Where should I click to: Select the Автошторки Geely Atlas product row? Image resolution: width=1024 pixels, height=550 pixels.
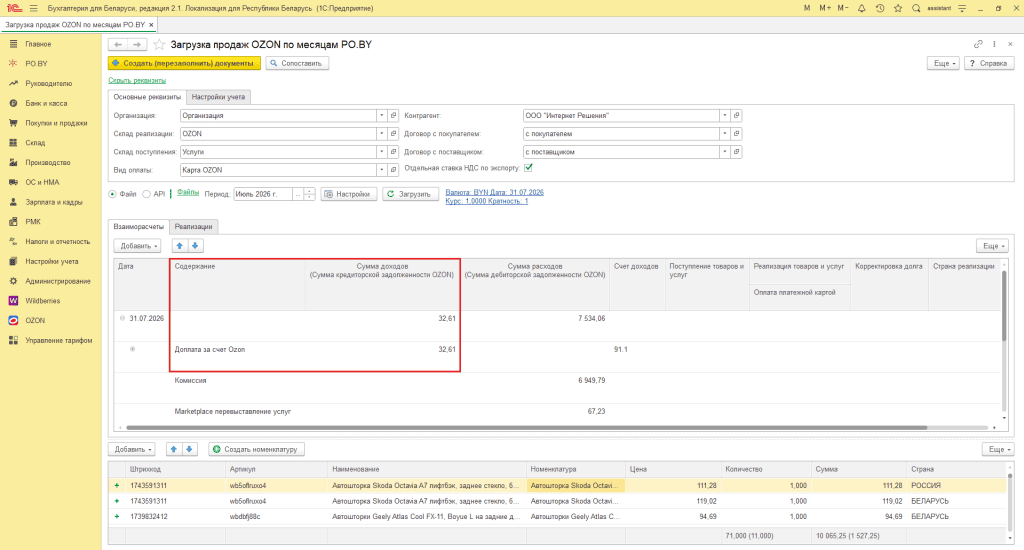coord(557,517)
